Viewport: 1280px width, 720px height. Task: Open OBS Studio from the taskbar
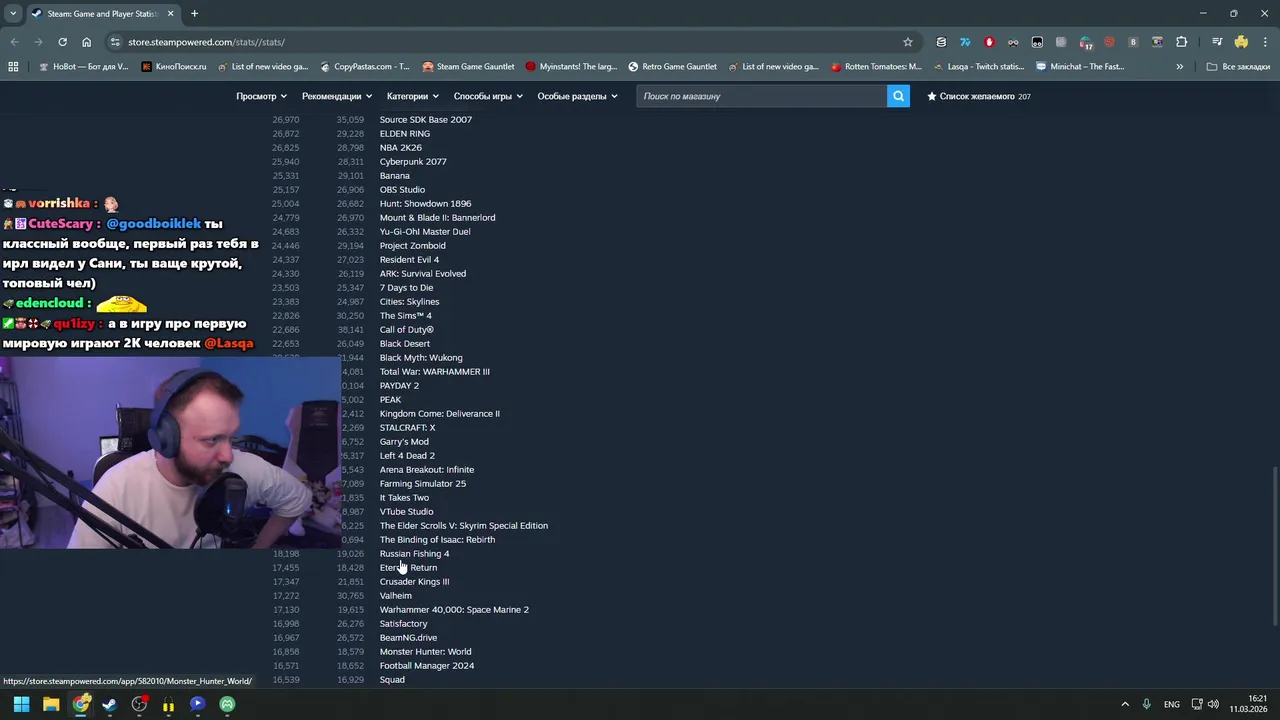click(x=139, y=704)
